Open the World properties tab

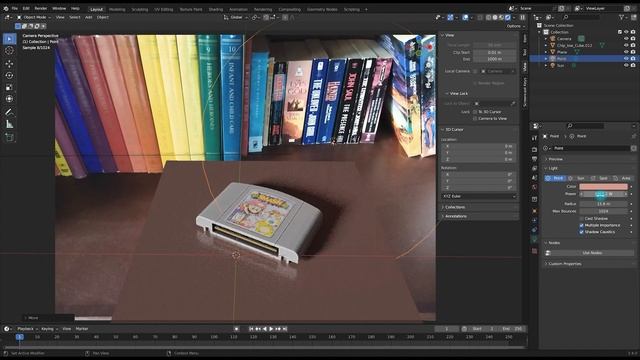(x=535, y=187)
